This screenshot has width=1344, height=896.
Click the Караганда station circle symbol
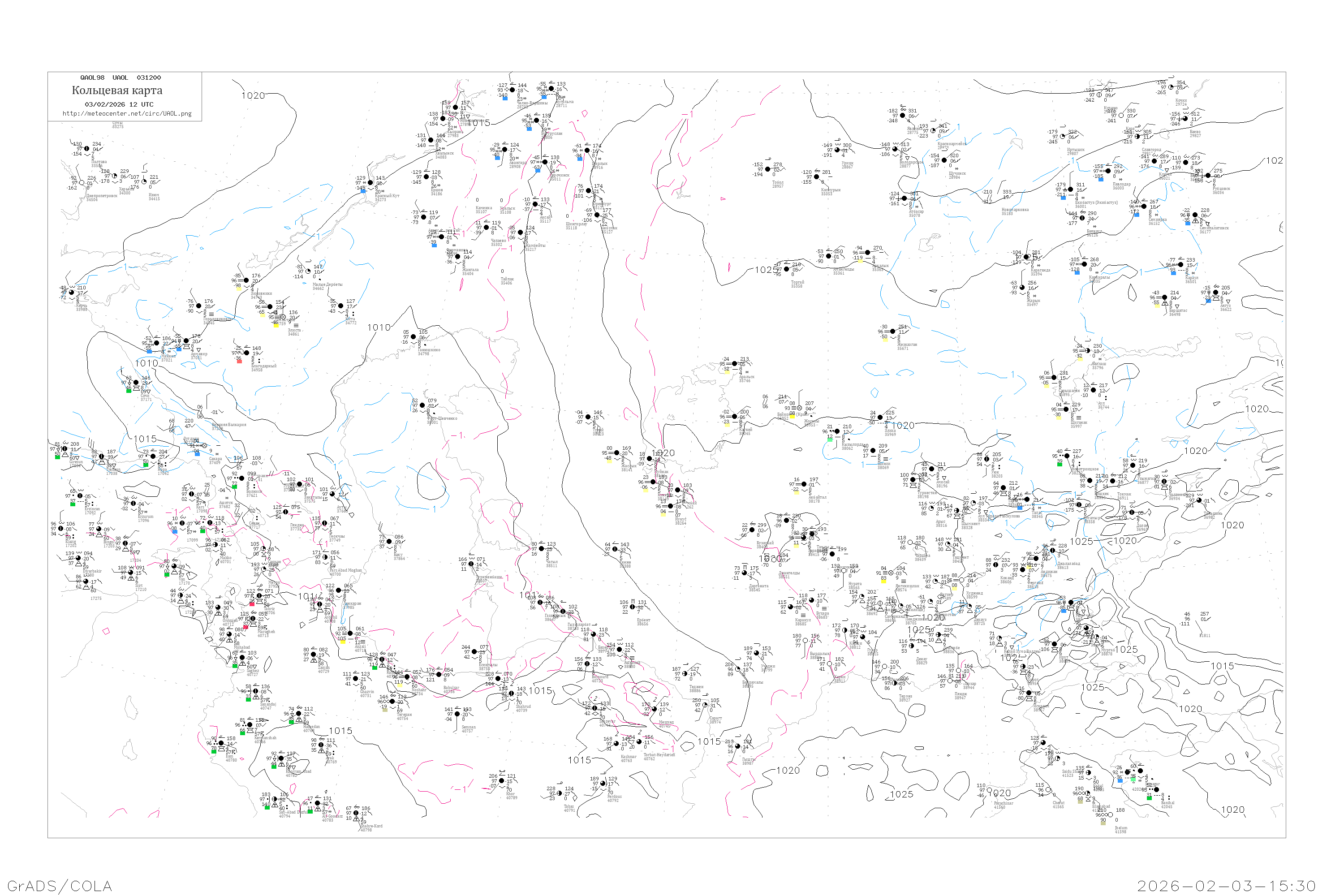point(1027,257)
